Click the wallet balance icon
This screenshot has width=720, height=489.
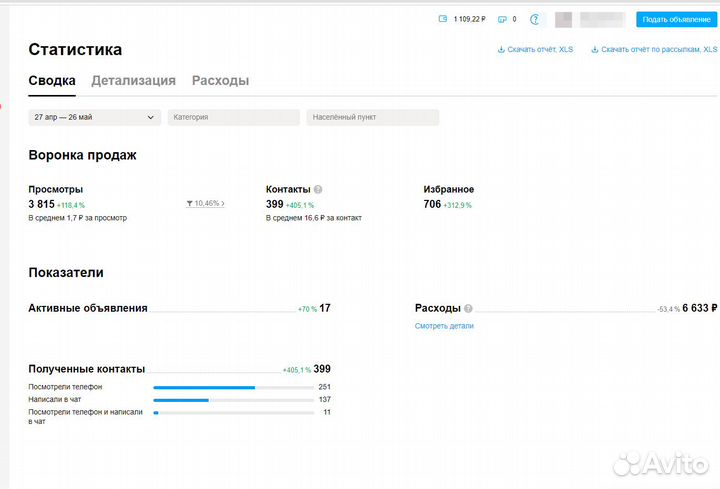(443, 19)
